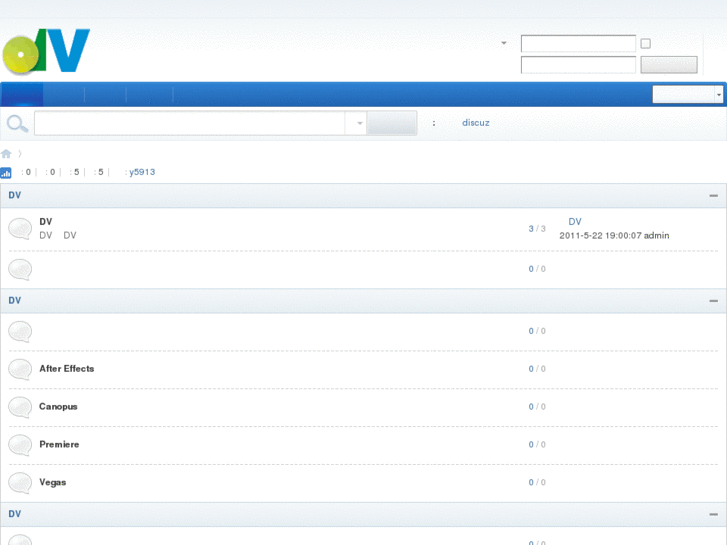Open the discuz hot search link

[476, 123]
